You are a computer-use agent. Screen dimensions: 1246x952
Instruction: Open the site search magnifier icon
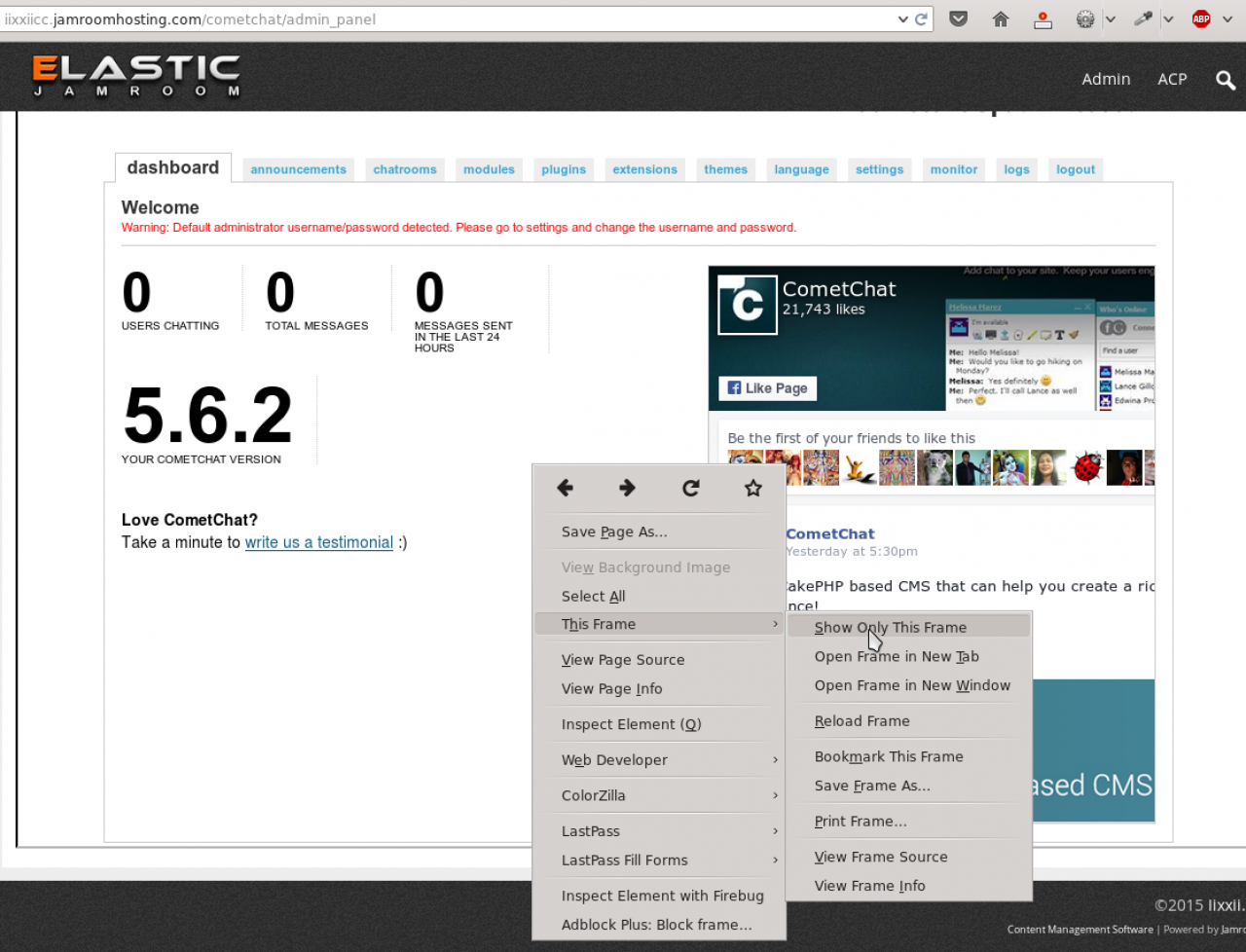pos(1226,80)
